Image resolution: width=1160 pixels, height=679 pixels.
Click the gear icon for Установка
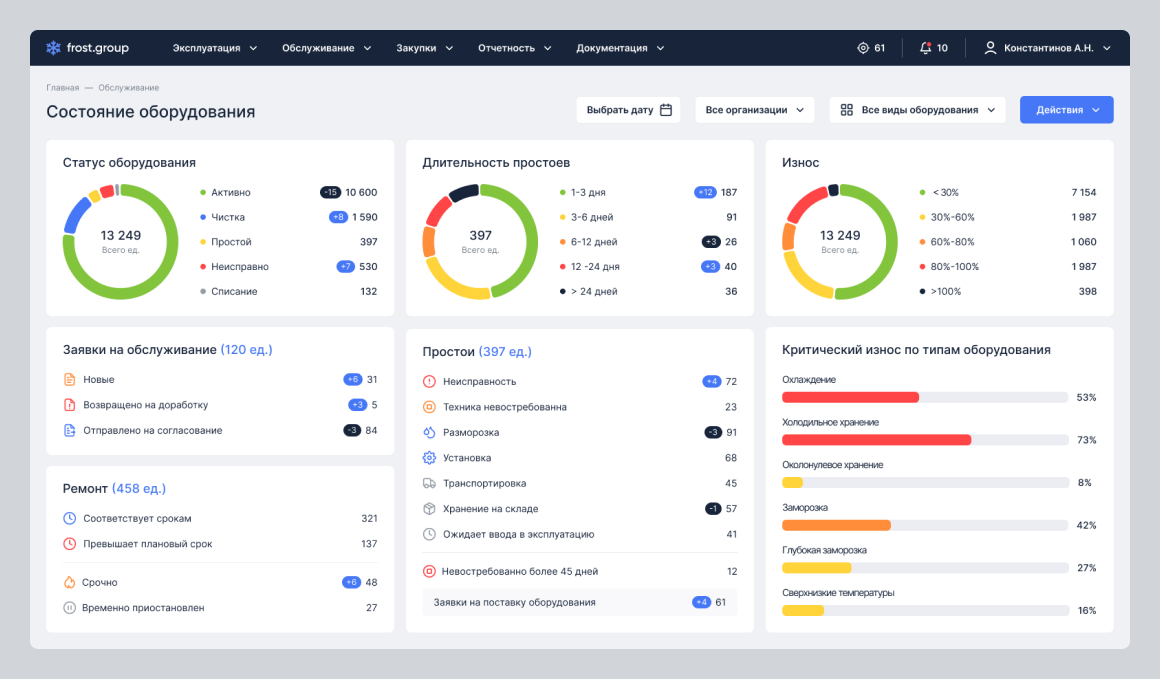pos(429,458)
